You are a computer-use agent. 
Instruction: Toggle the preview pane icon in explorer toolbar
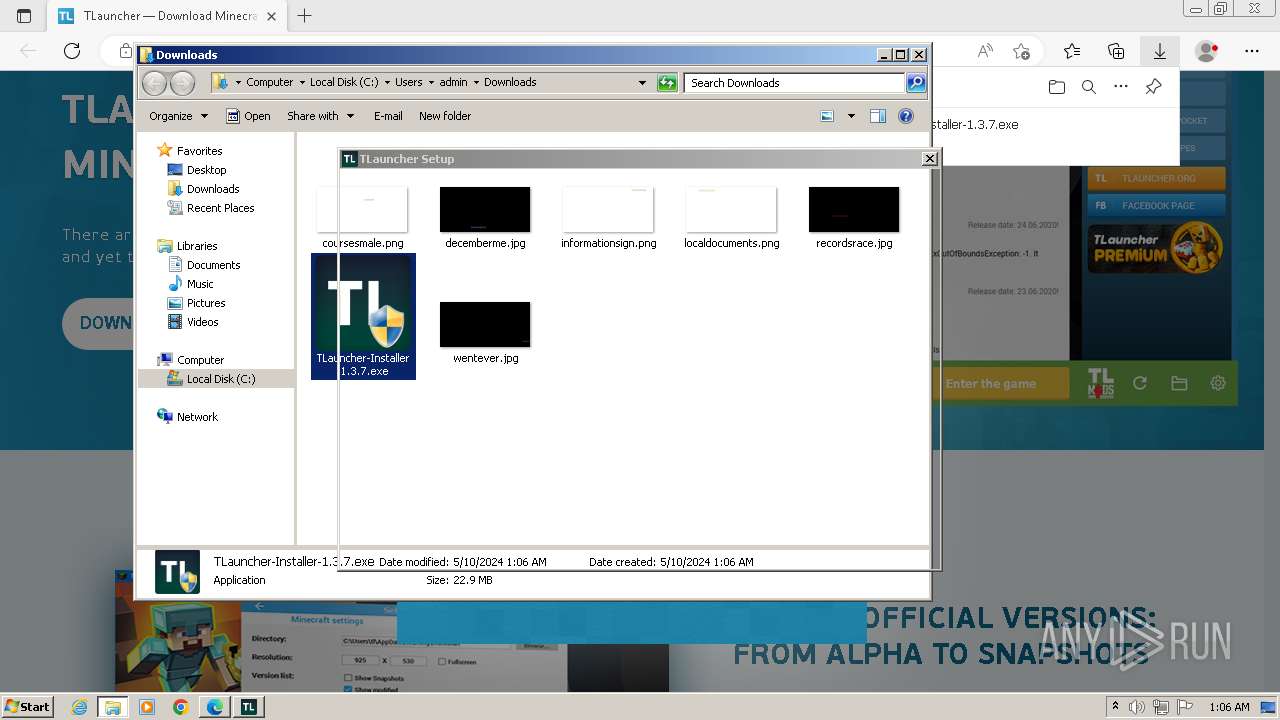[x=878, y=116]
